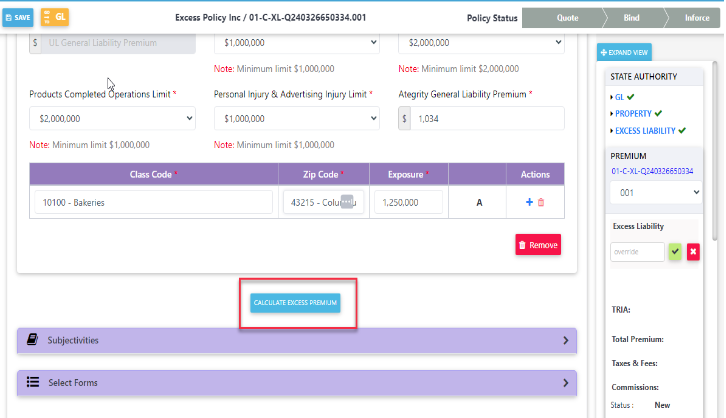The width and height of the screenshot is (726, 418).
Task: Click the Exposure field 1,250,000
Action: (408, 202)
